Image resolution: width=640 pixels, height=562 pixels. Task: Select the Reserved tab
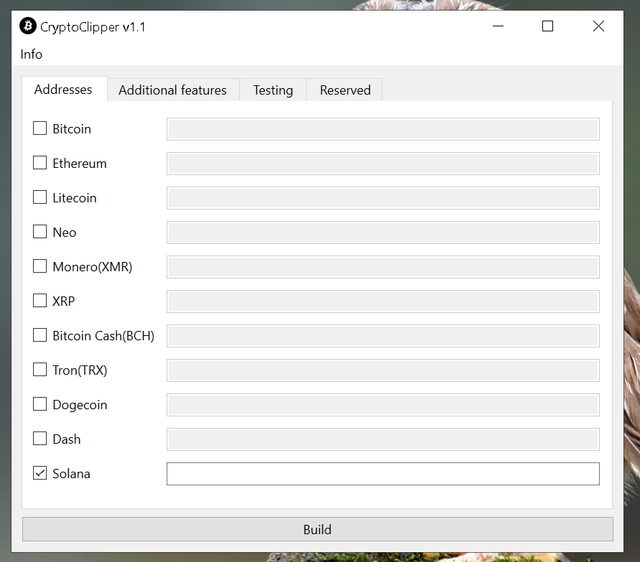345,90
